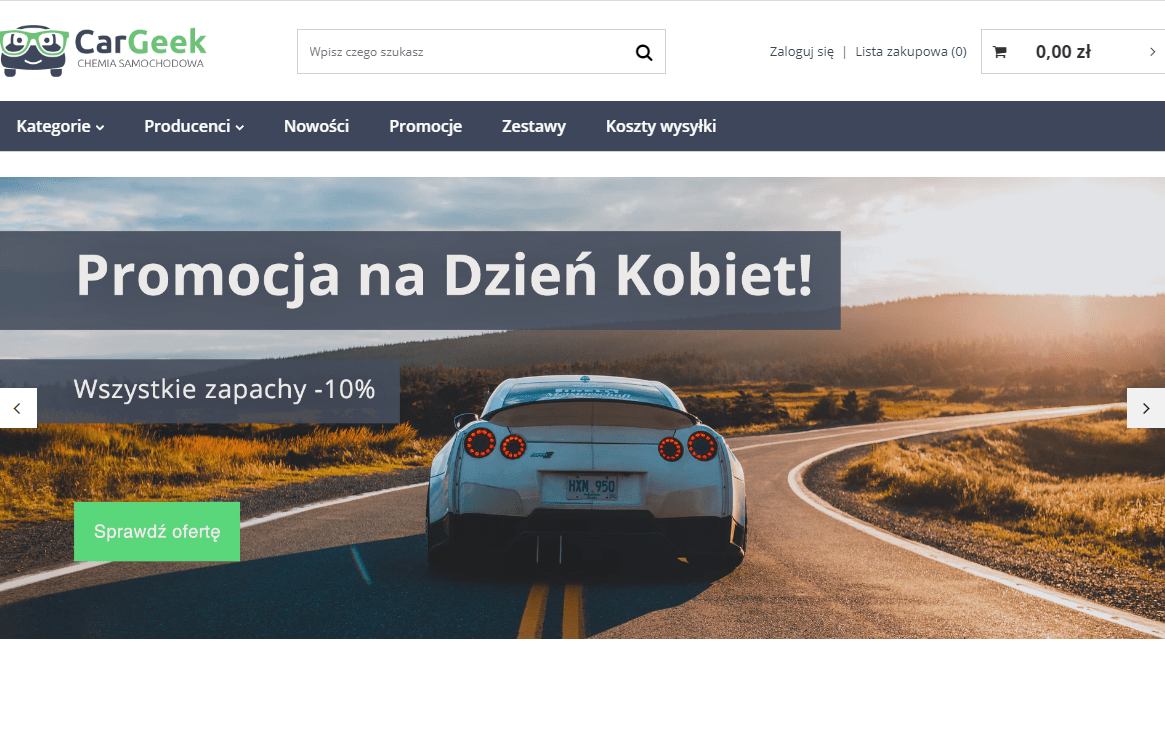Click the Wszystkie zapachy -10% banner text
The width and height of the screenshot is (1165, 733).
[x=224, y=389]
